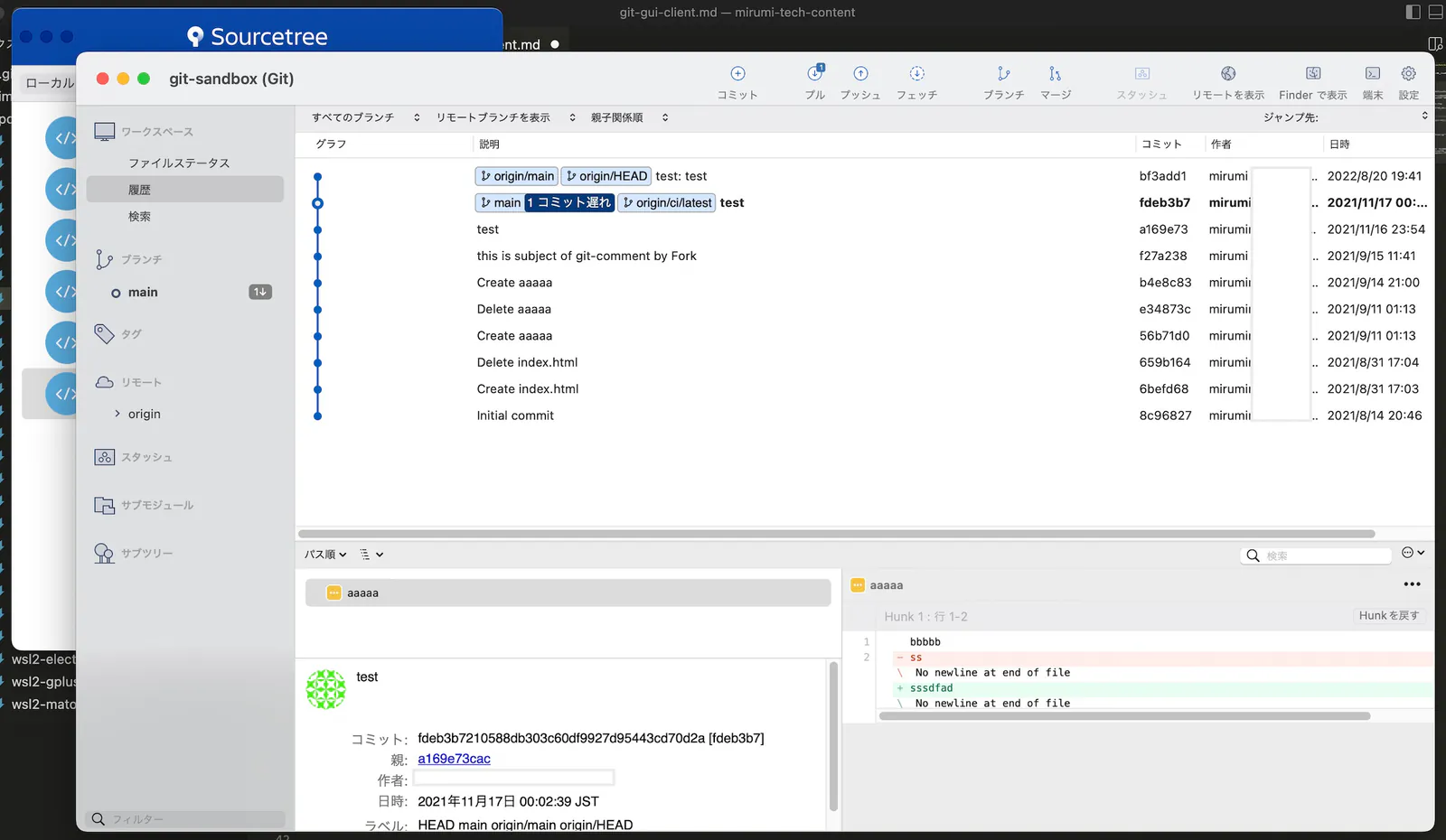Open the list view mode dropdown
Image resolution: width=1446 pixels, height=840 pixels.
point(371,555)
